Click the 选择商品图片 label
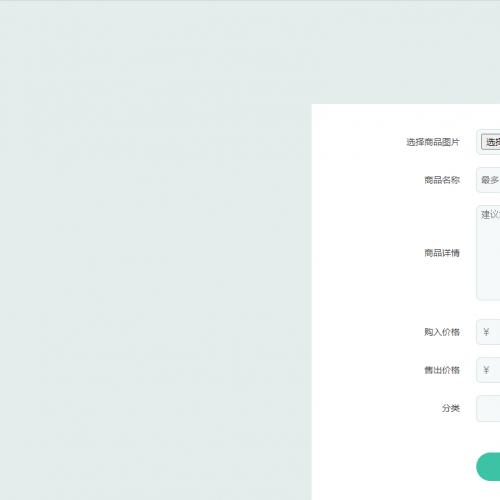Viewport: 500px width, 500px height. click(433, 142)
